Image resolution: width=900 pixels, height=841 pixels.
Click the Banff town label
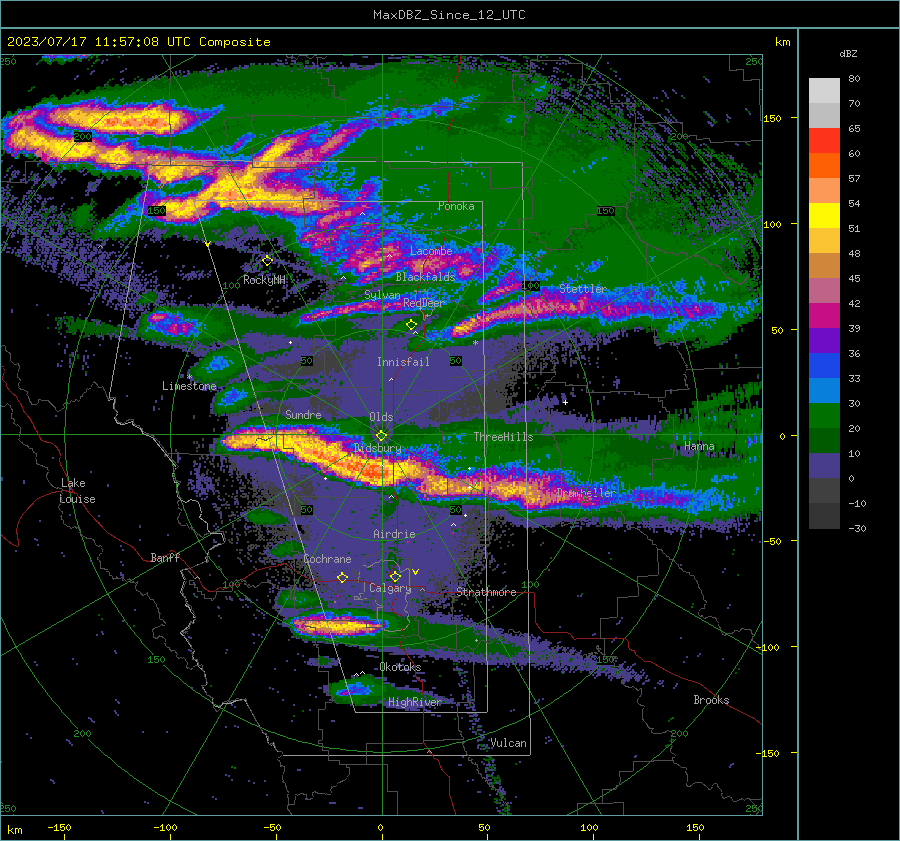click(165, 557)
